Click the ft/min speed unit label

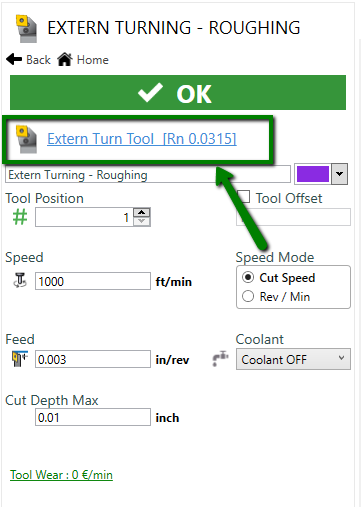(x=174, y=282)
